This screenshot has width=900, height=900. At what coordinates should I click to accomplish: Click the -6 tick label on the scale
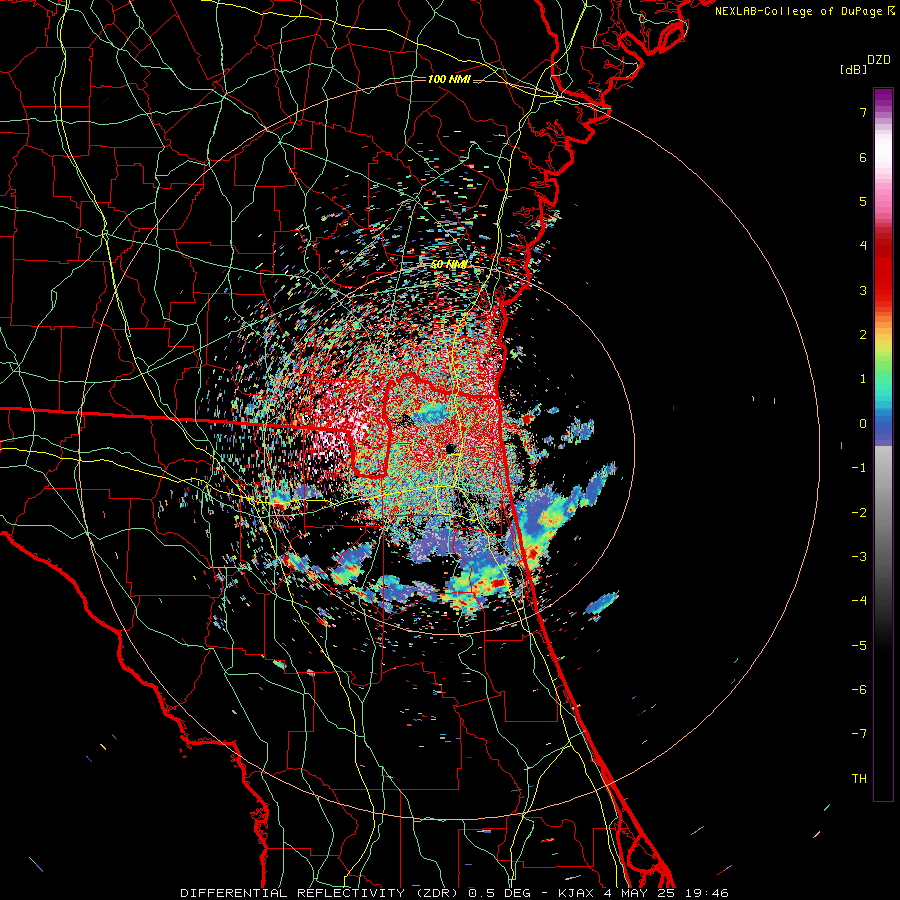859,690
